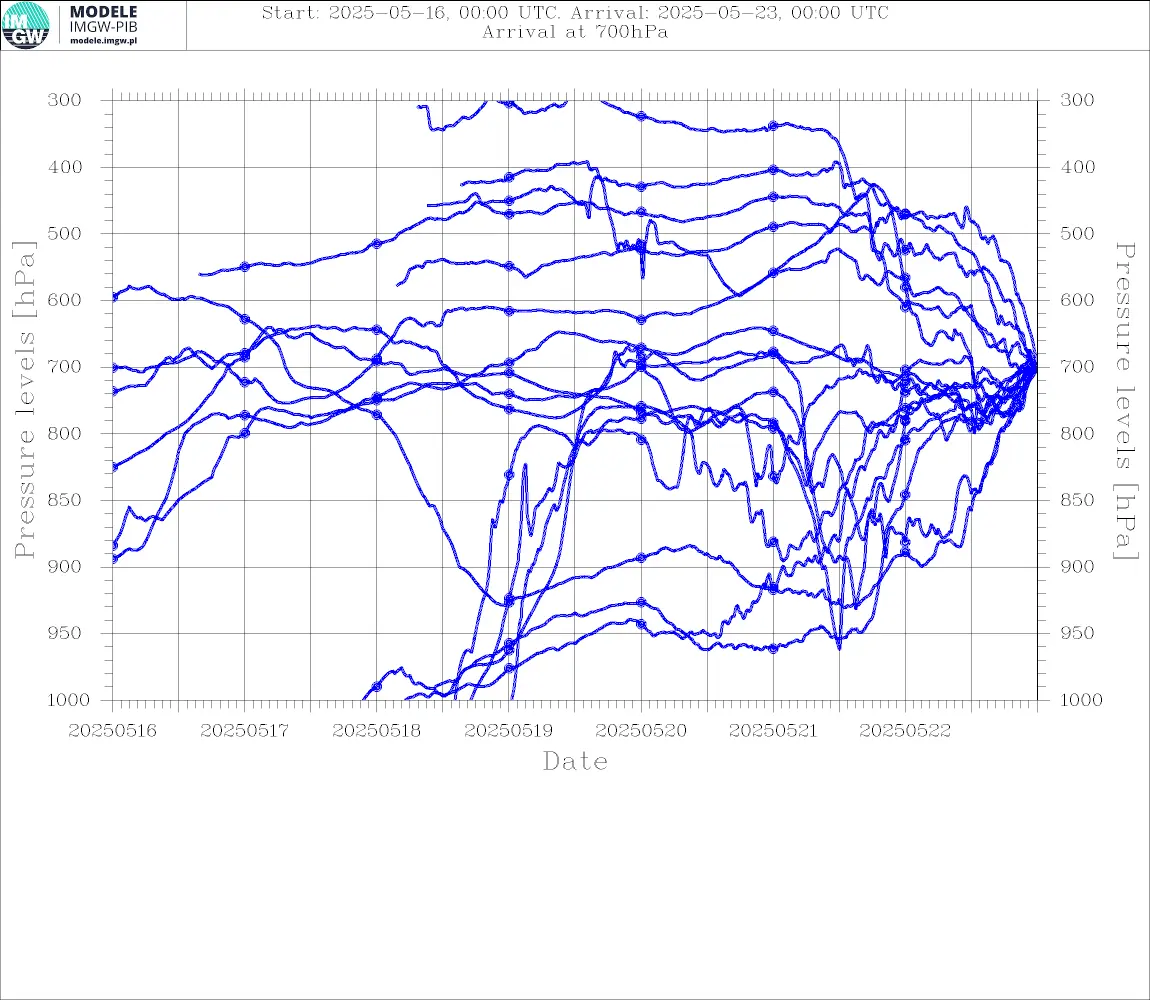
Task: Click the right axis 800 label
Action: (1077, 434)
